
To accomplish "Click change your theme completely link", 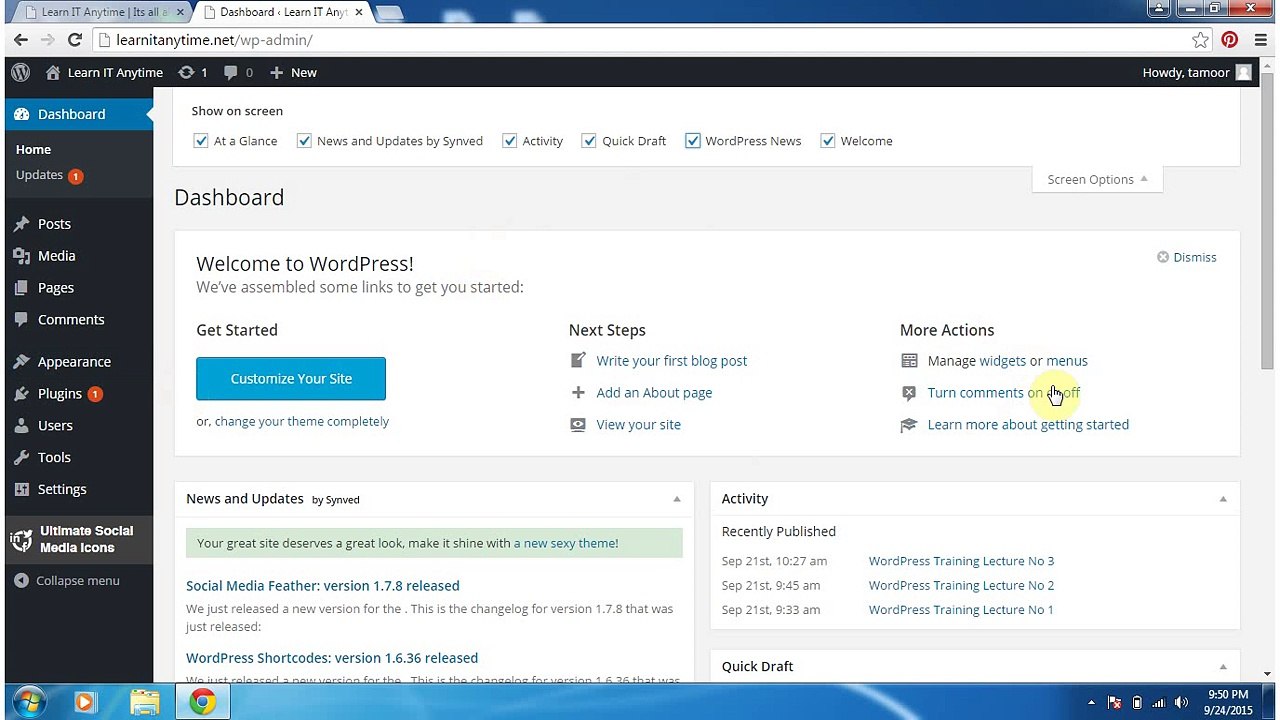I will [302, 422].
